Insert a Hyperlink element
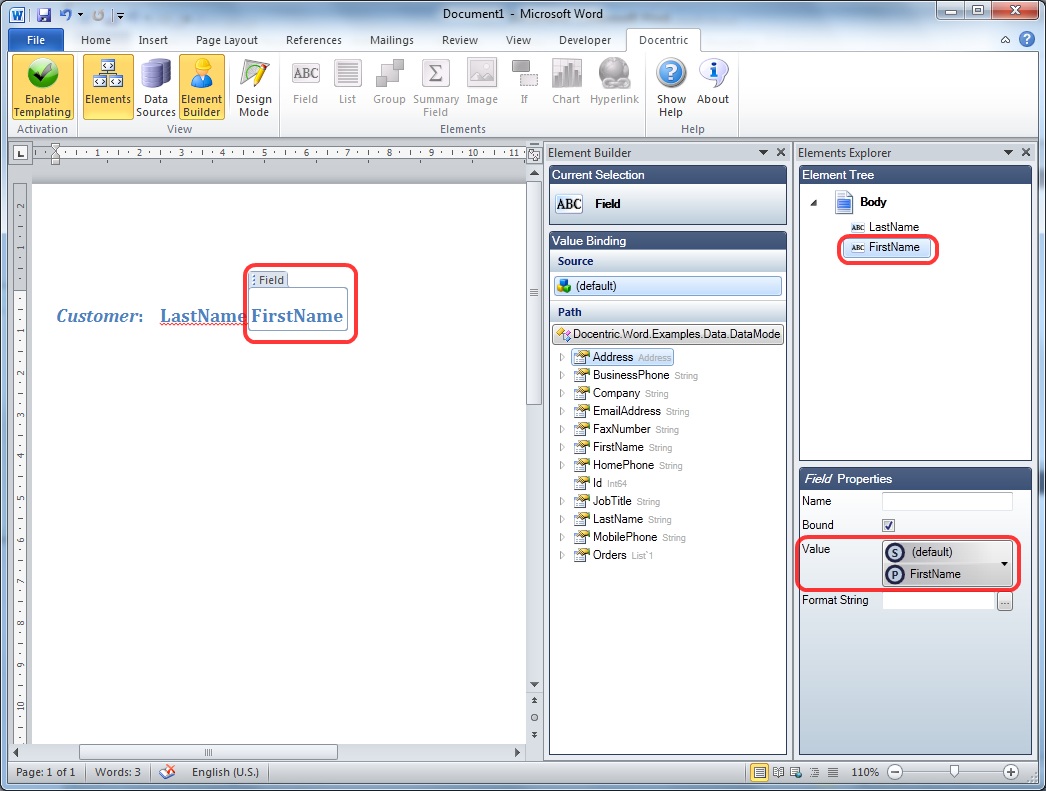The width and height of the screenshot is (1046, 791). click(614, 83)
